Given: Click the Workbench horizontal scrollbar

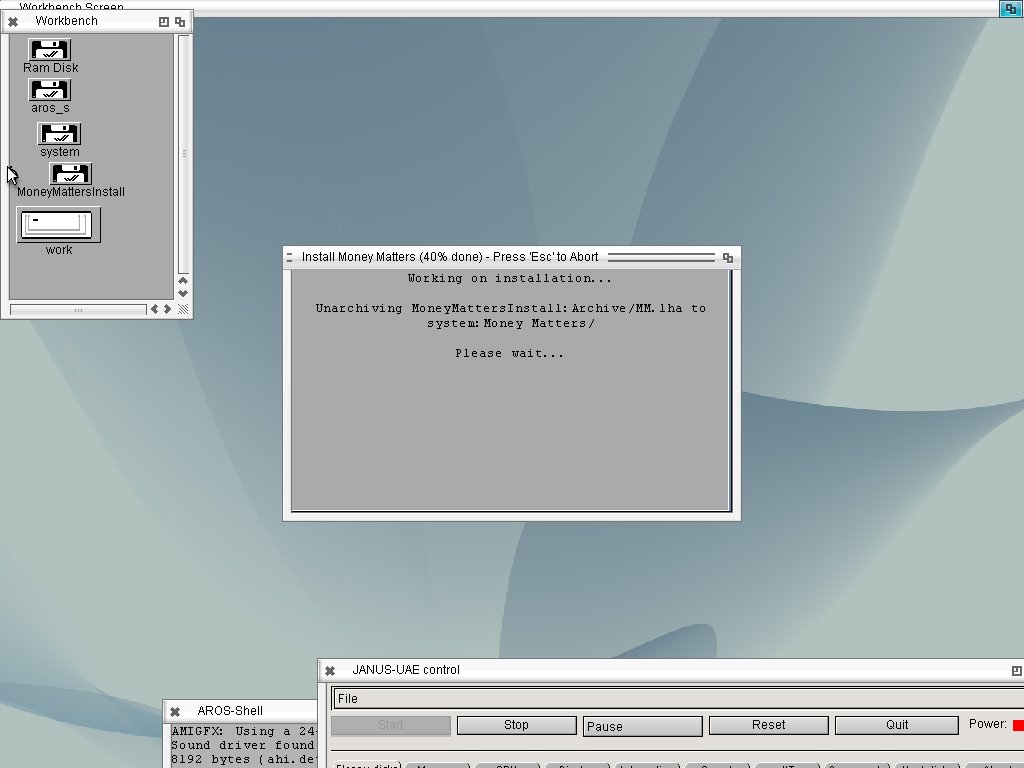Looking at the screenshot, I should 78,310.
